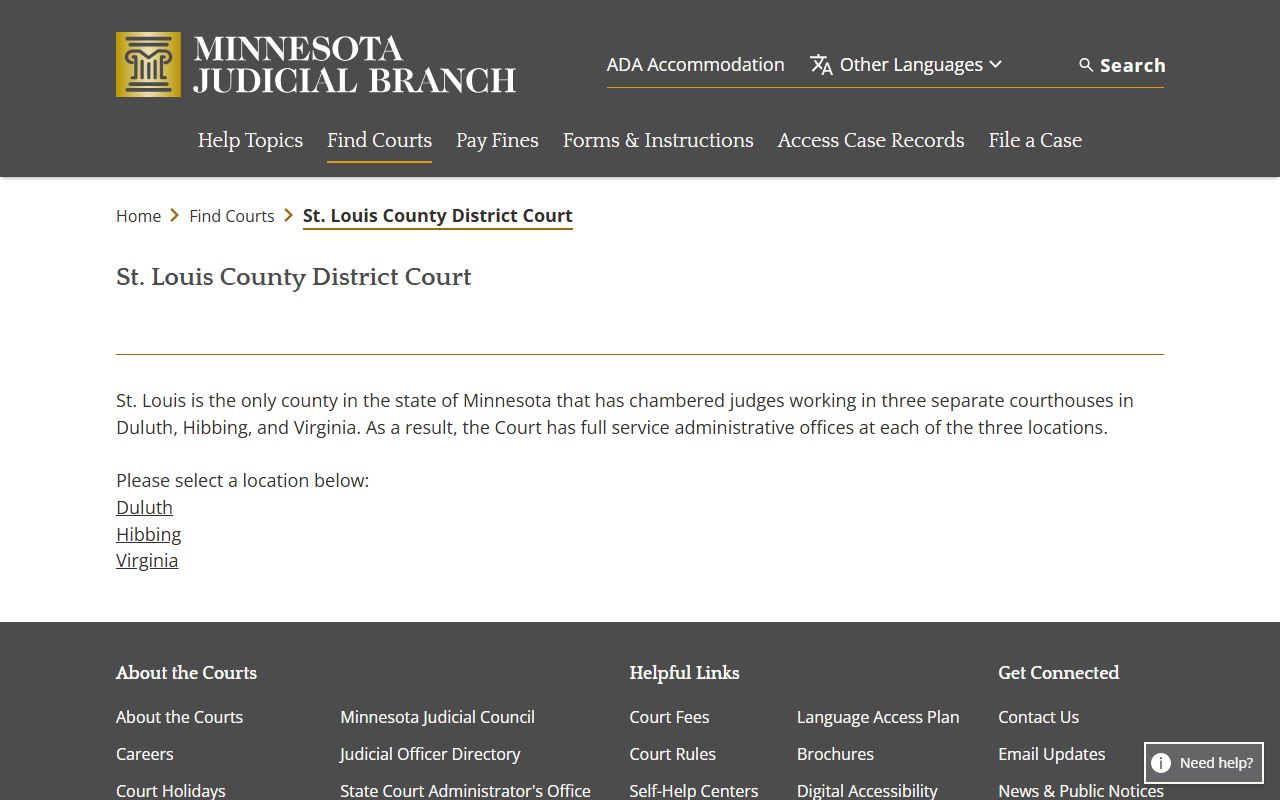Open the File a Case menu
This screenshot has width=1280, height=800.
pyautogui.click(x=1035, y=140)
